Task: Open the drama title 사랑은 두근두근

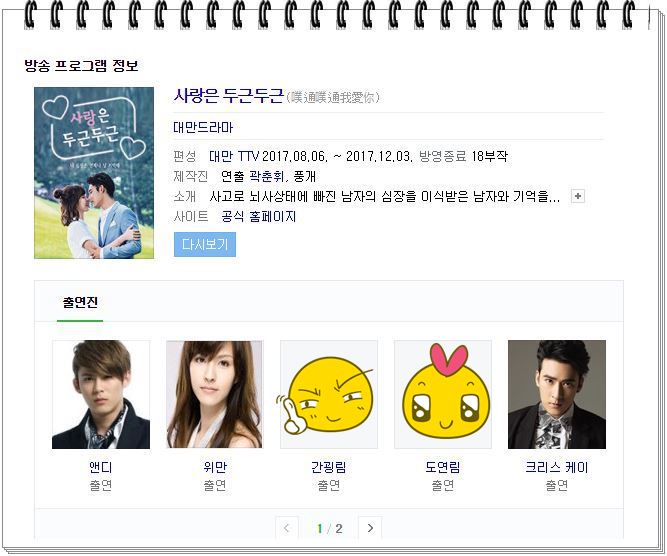Action: pos(228,96)
